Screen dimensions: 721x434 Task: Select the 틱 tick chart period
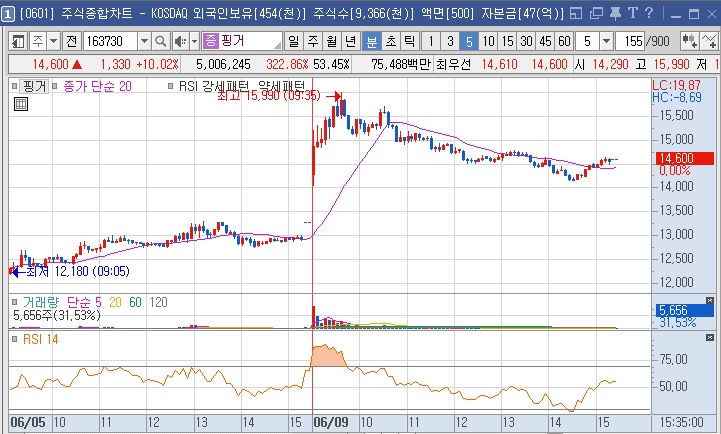point(409,41)
